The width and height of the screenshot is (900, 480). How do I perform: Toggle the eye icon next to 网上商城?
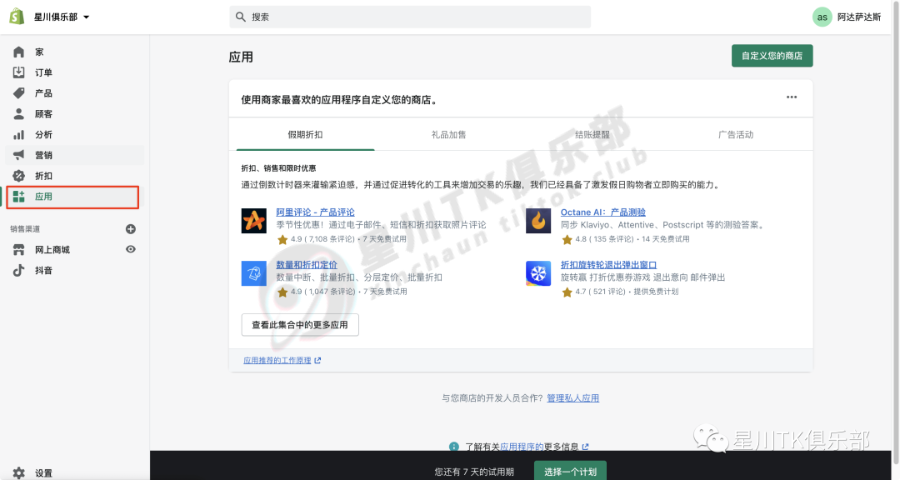tap(131, 249)
